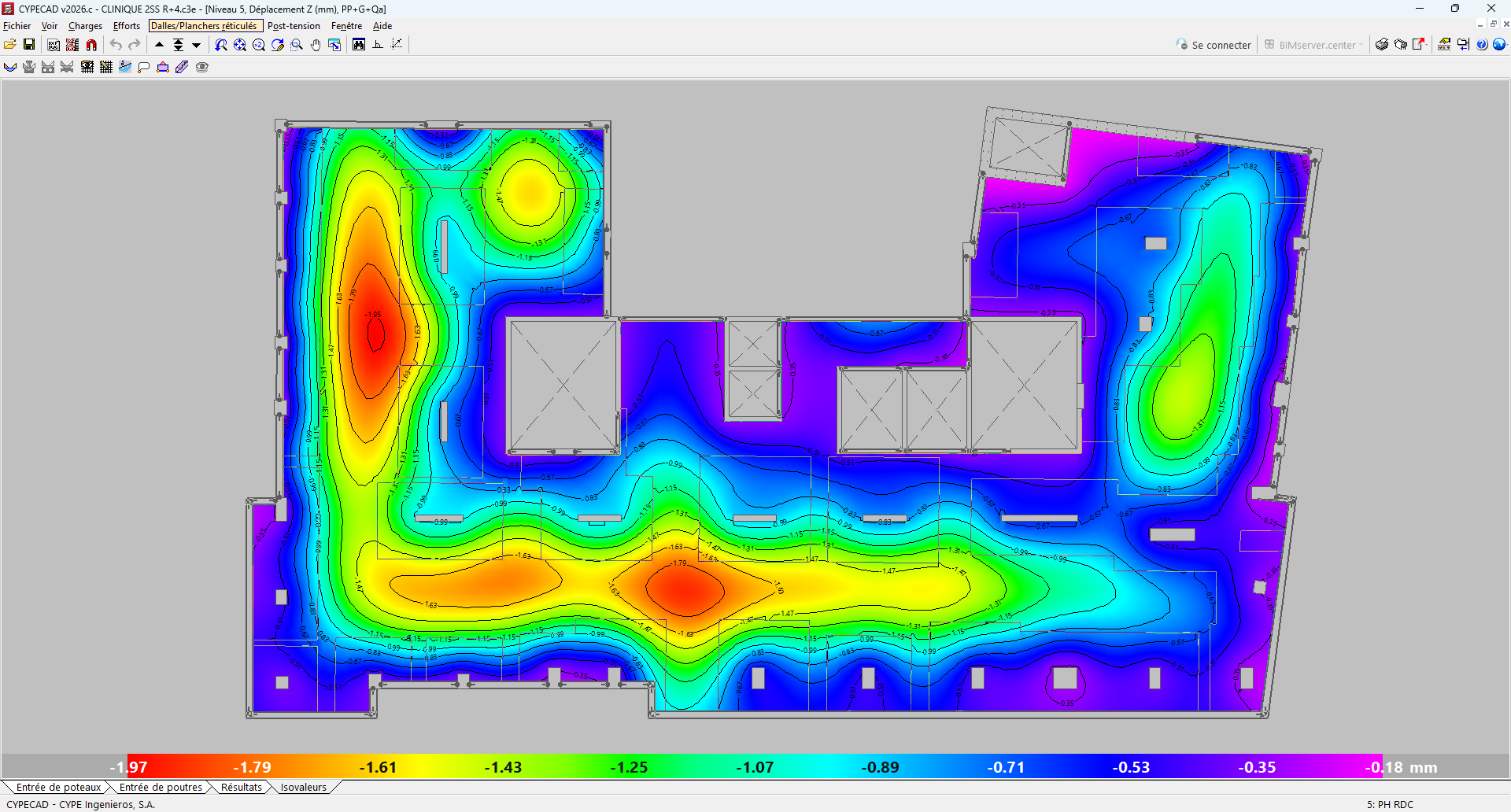The height and width of the screenshot is (812, 1511).
Task: Switch to the Résultats tab
Action: click(242, 787)
